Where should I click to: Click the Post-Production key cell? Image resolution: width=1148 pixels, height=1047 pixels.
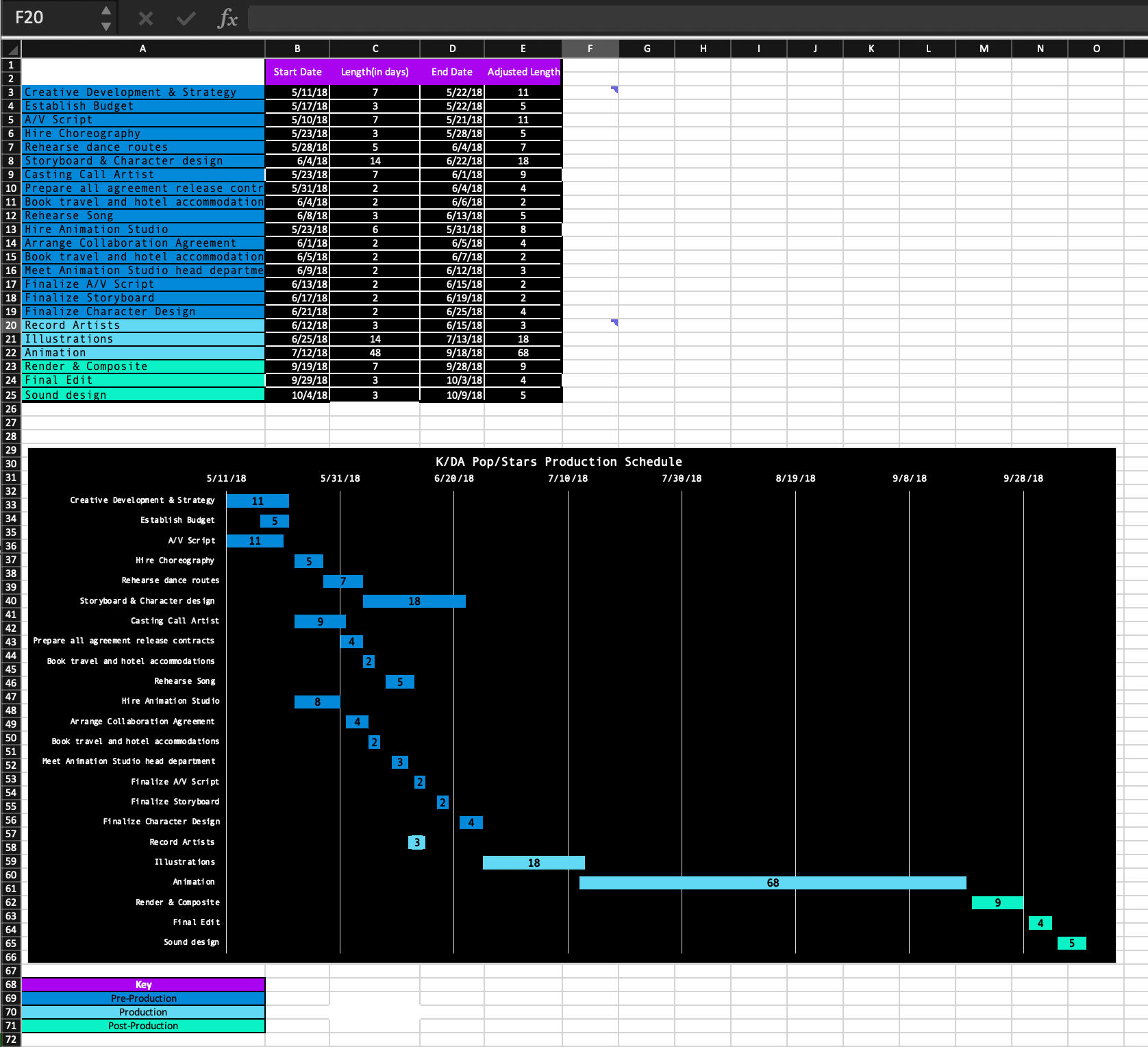pyautogui.click(x=143, y=1026)
